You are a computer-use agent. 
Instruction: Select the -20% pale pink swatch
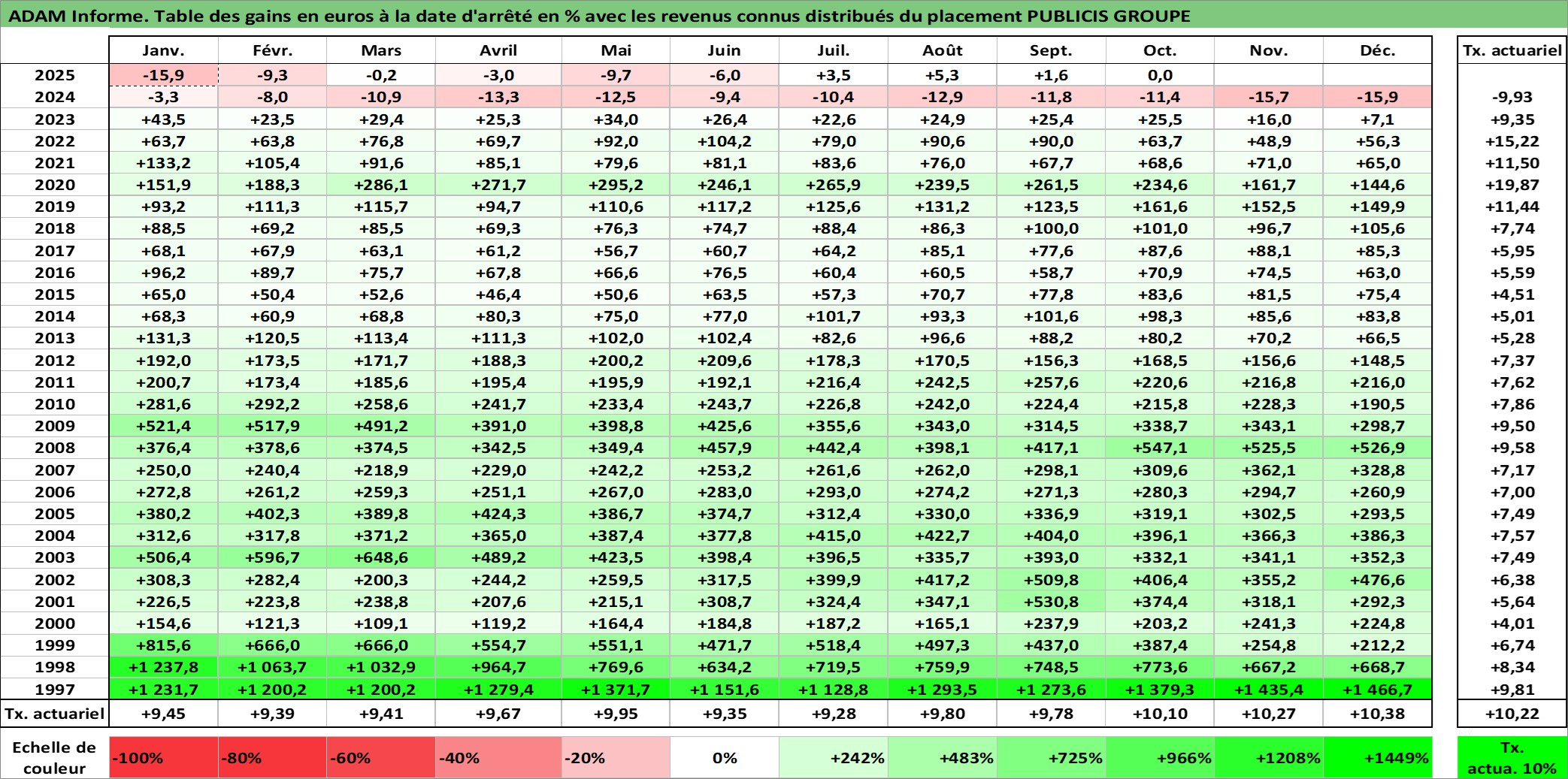[616, 757]
